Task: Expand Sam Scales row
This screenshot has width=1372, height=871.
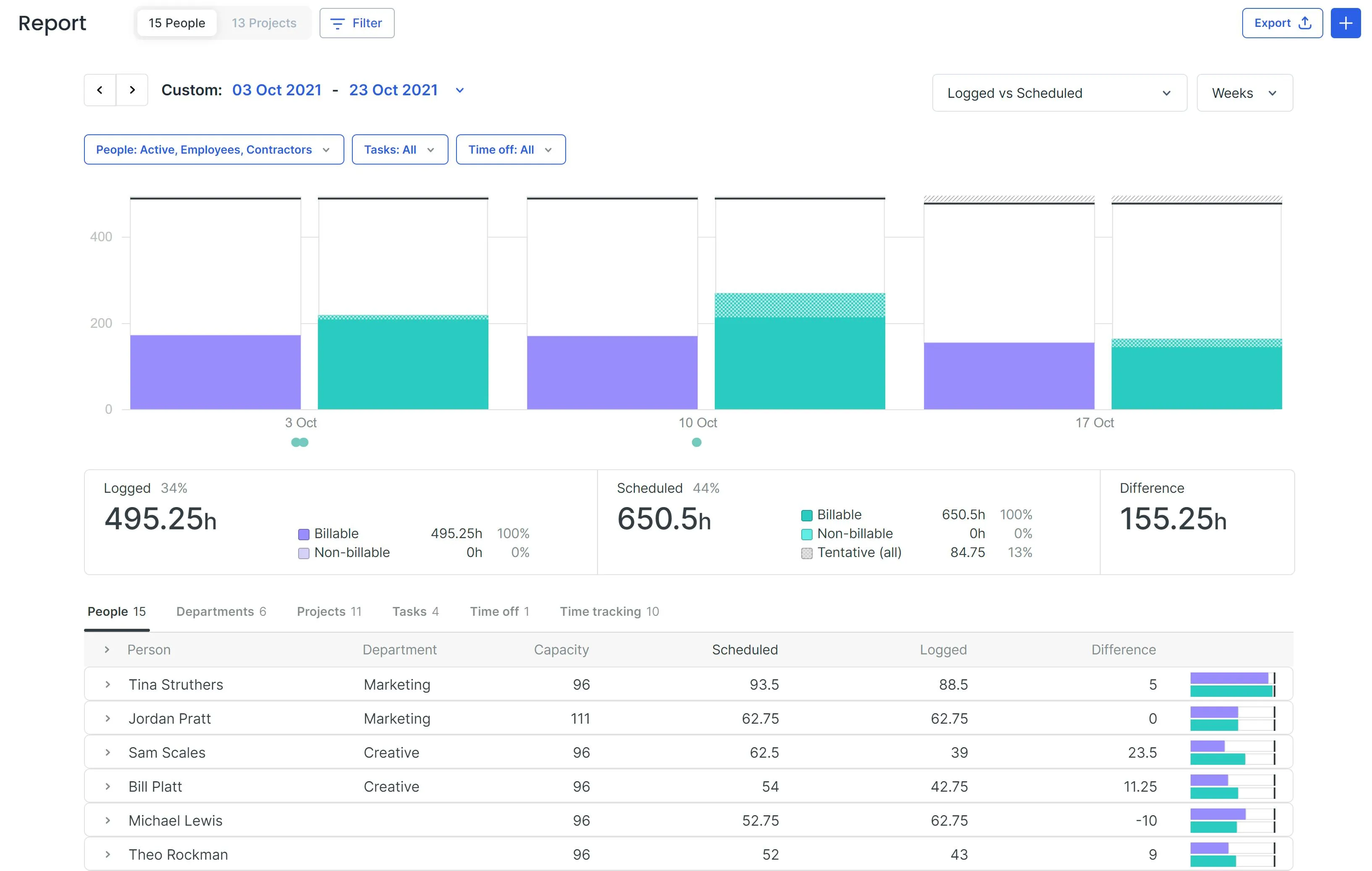Action: coord(108,753)
